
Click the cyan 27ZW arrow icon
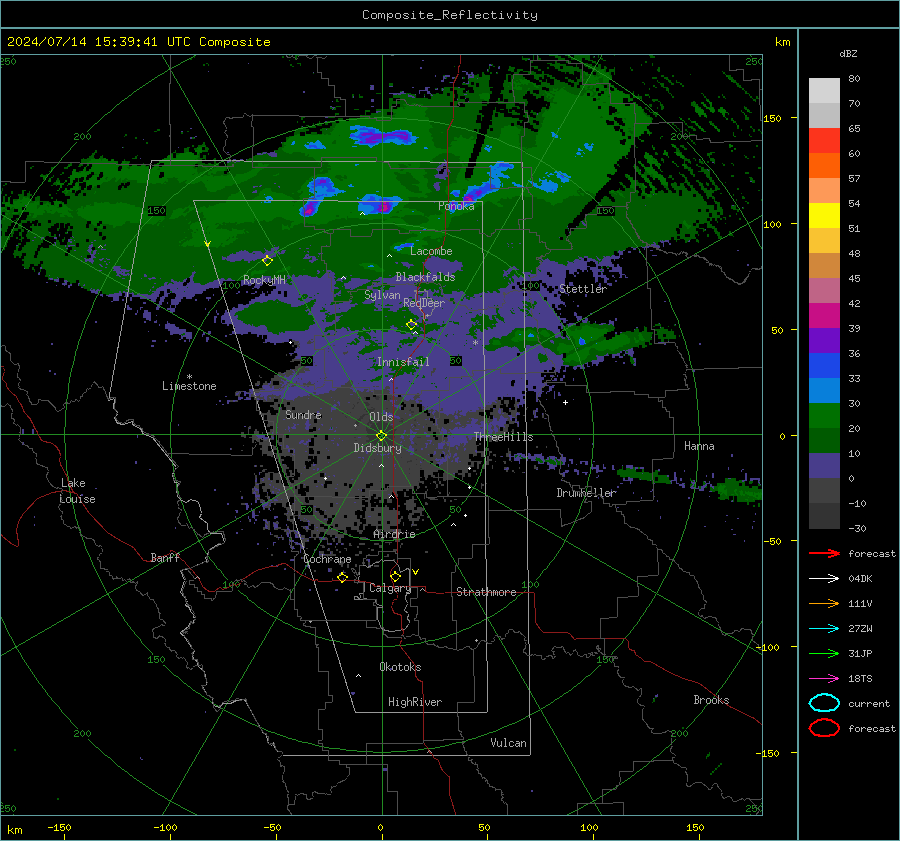824,629
